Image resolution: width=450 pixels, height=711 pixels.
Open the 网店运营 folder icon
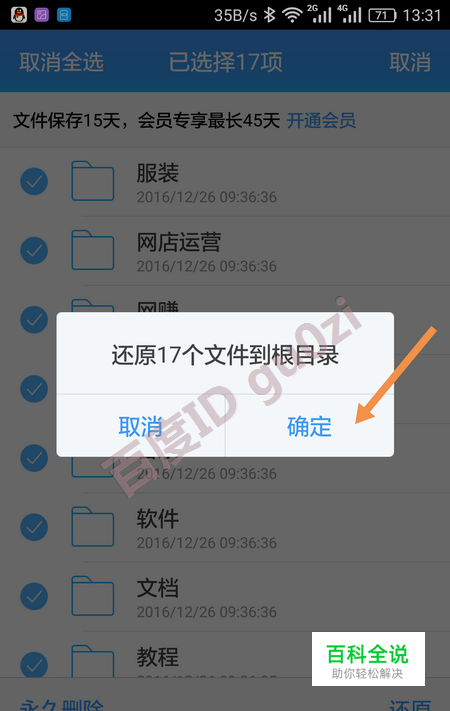(93, 250)
